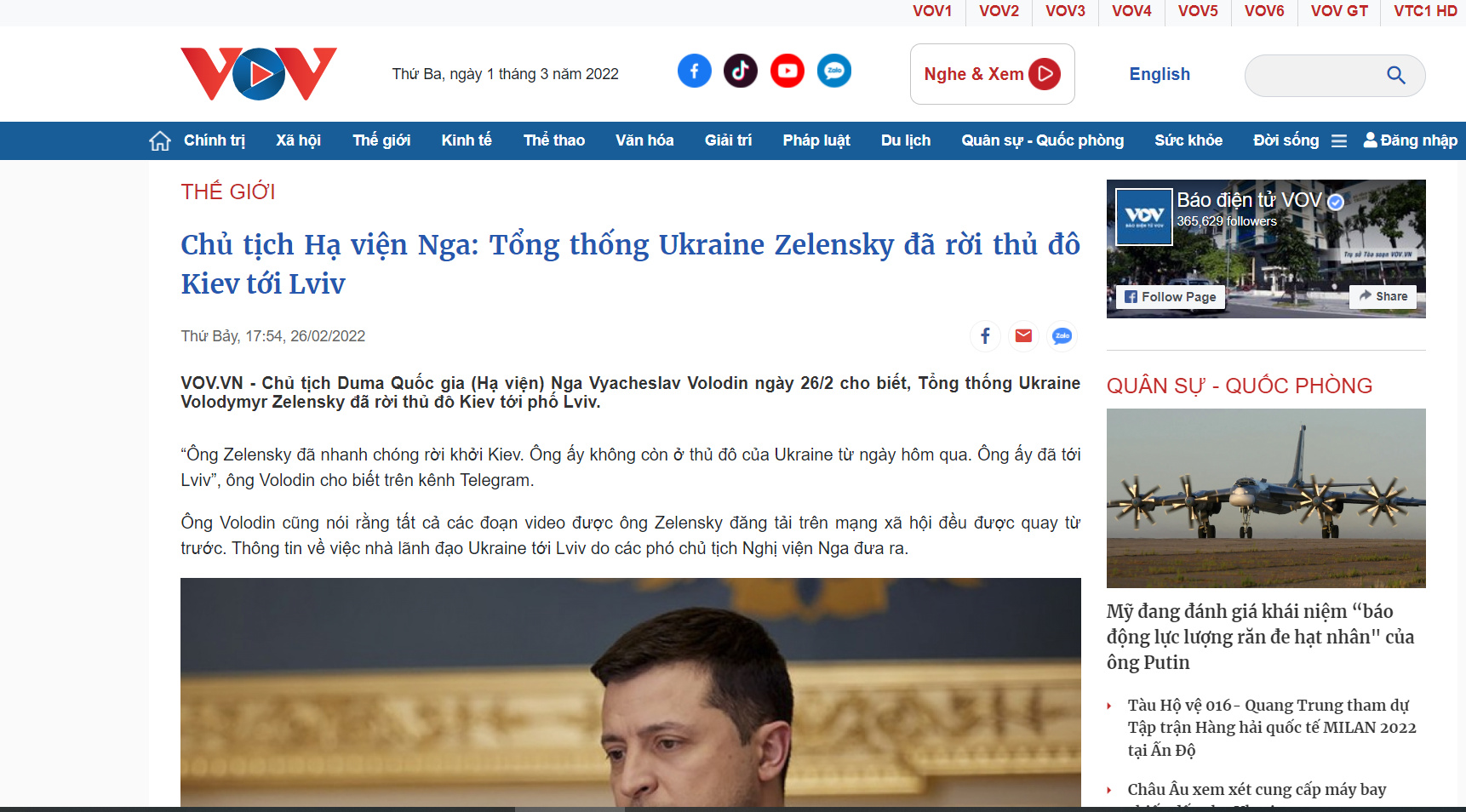This screenshot has height=812, width=1466.
Task: Open Quân sự - Quốc phòng menu item
Action: pos(1043,140)
